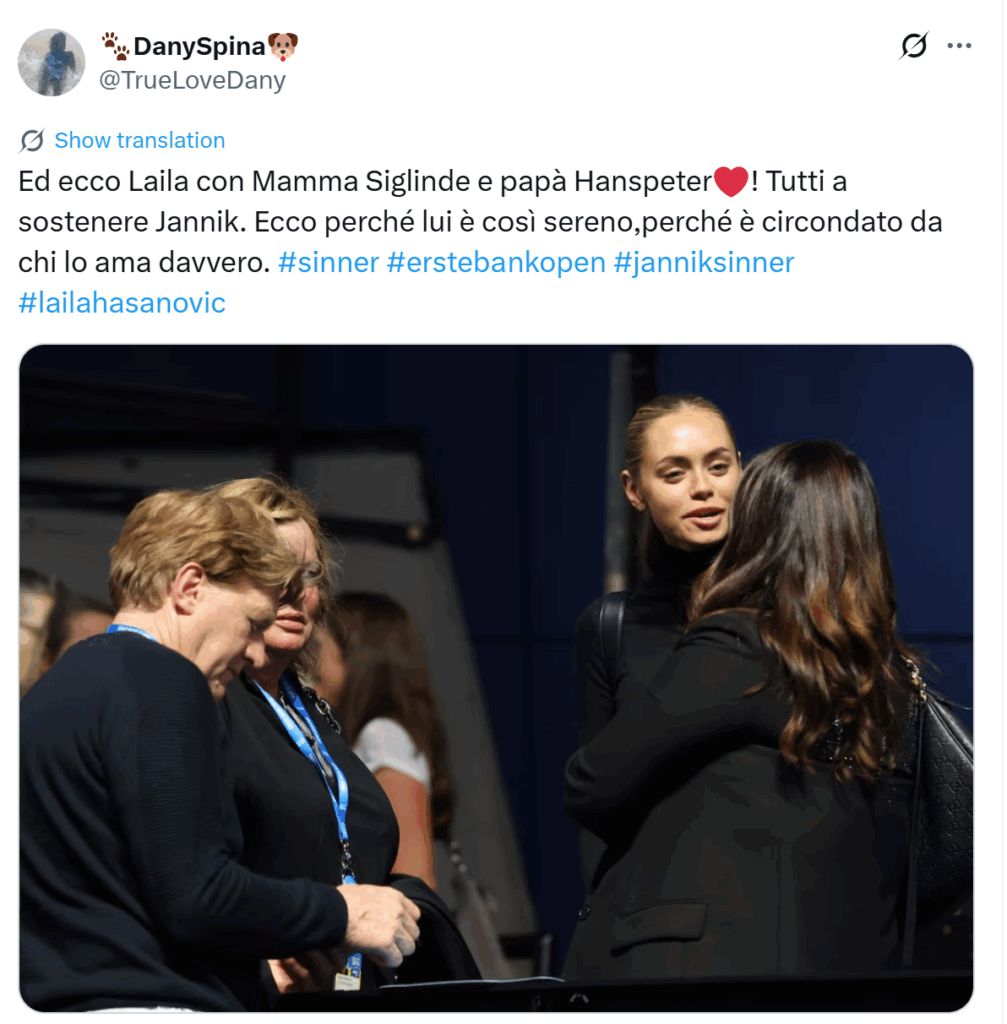Click the Grok icon beside the more menu
Image resolution: width=1007 pixels, height=1024 pixels.
pyautogui.click(x=914, y=46)
